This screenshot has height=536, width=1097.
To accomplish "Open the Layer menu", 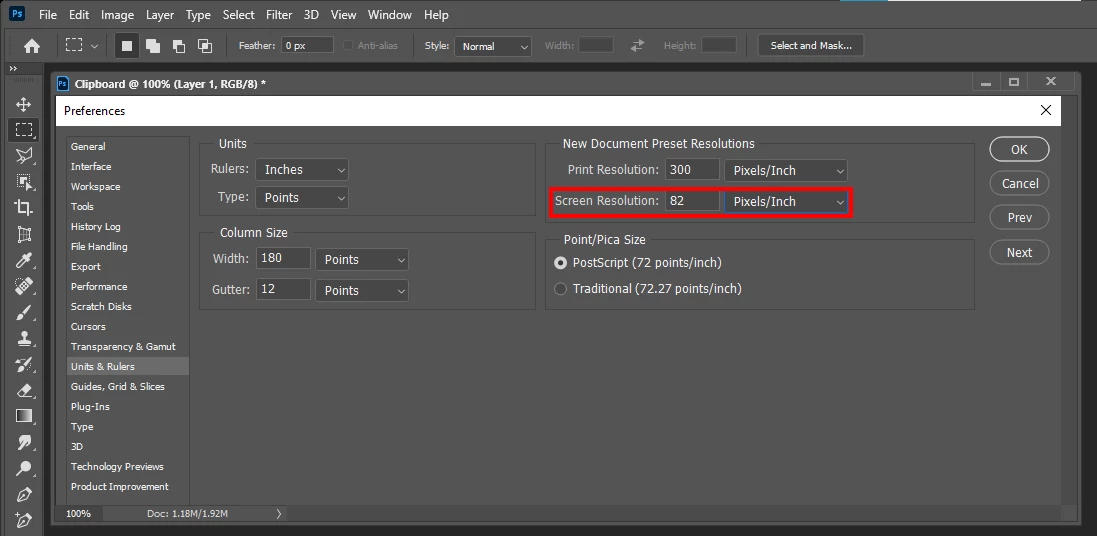I will click(160, 14).
